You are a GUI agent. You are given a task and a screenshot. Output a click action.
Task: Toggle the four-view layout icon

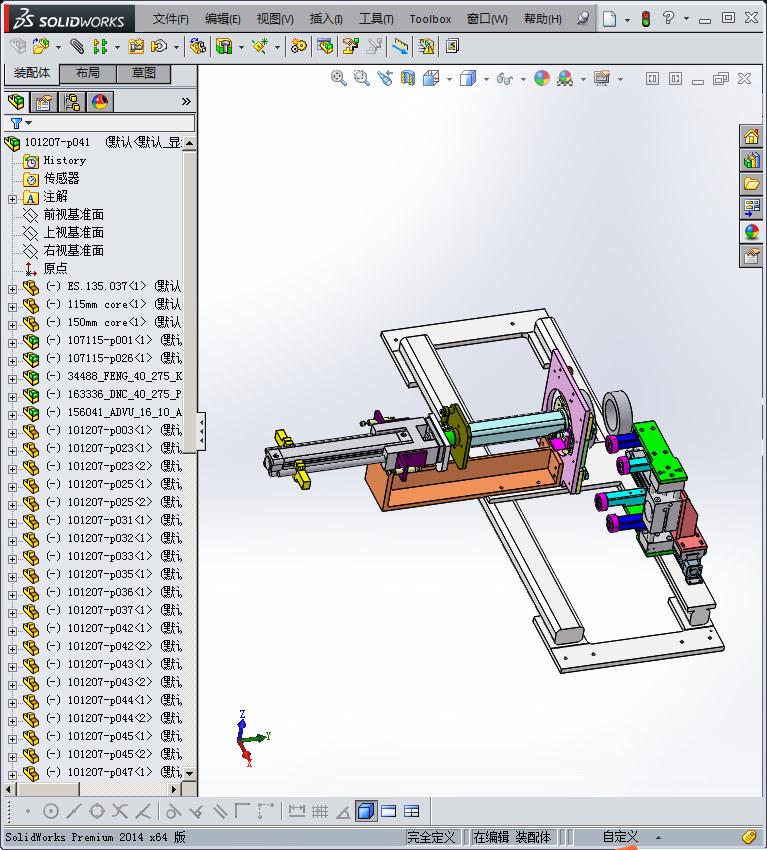point(412,811)
